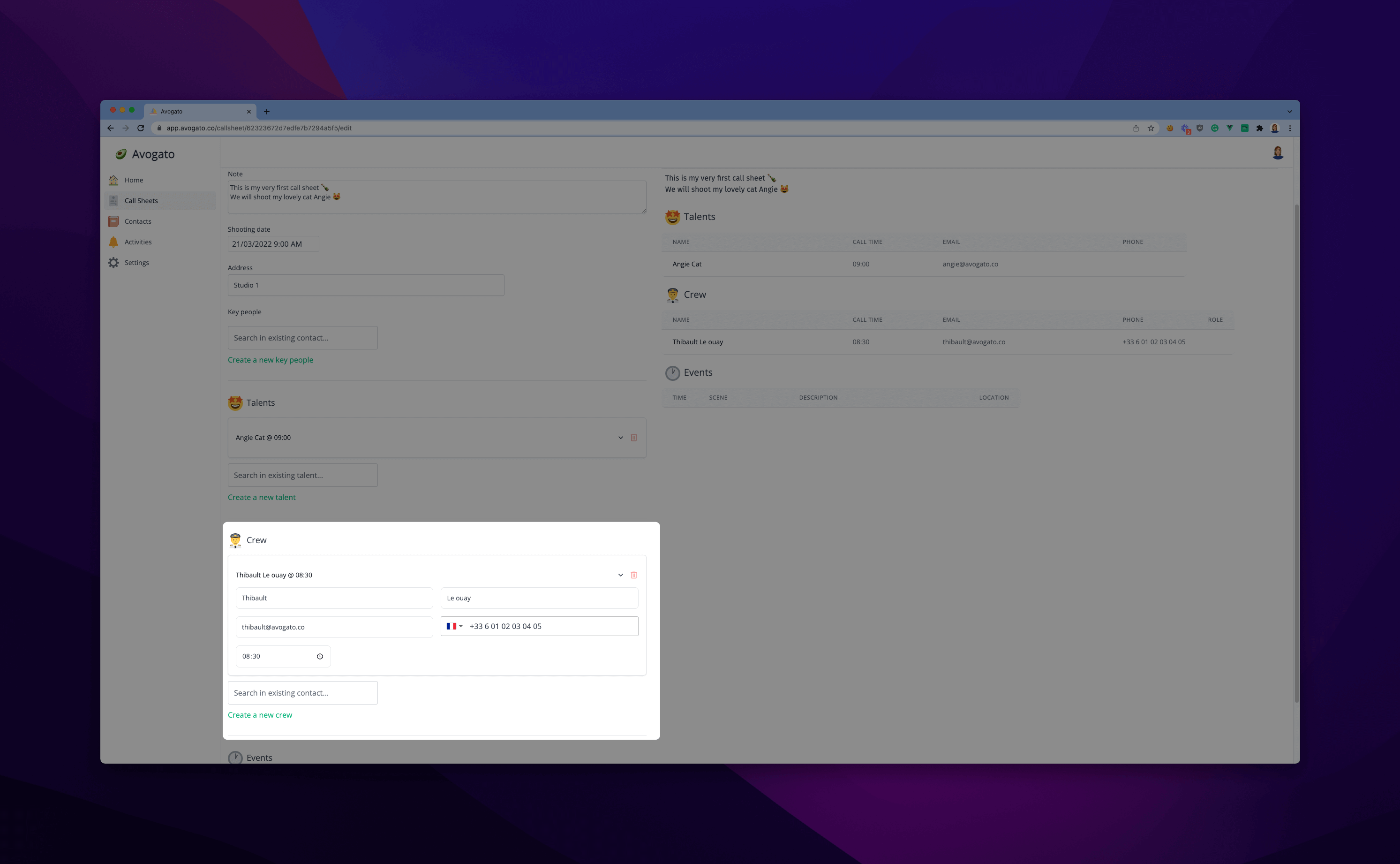
Task: Click the Angie Cat name in preview
Action: pos(686,264)
